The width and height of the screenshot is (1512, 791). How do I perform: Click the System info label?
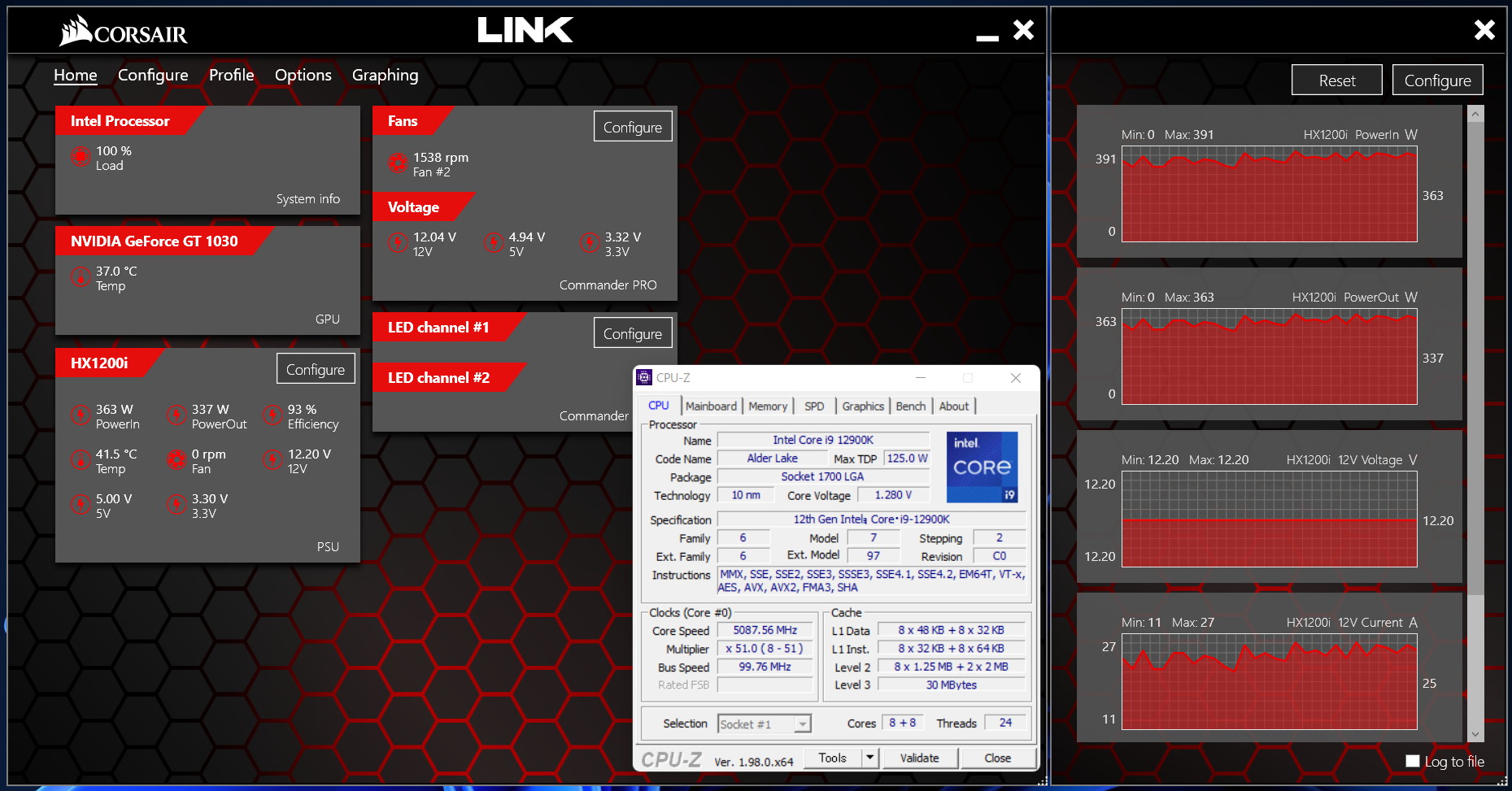(x=308, y=198)
